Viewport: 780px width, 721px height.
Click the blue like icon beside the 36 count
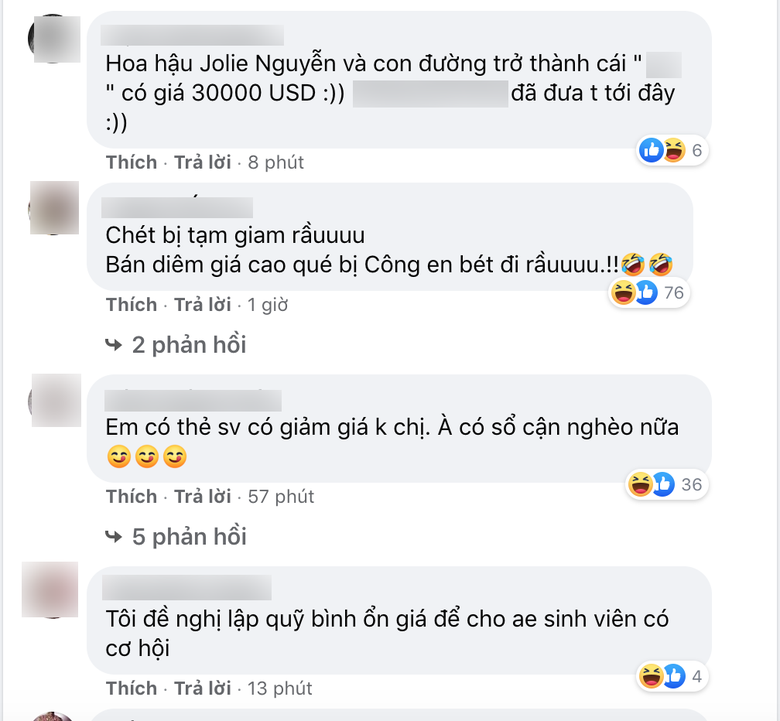[663, 484]
